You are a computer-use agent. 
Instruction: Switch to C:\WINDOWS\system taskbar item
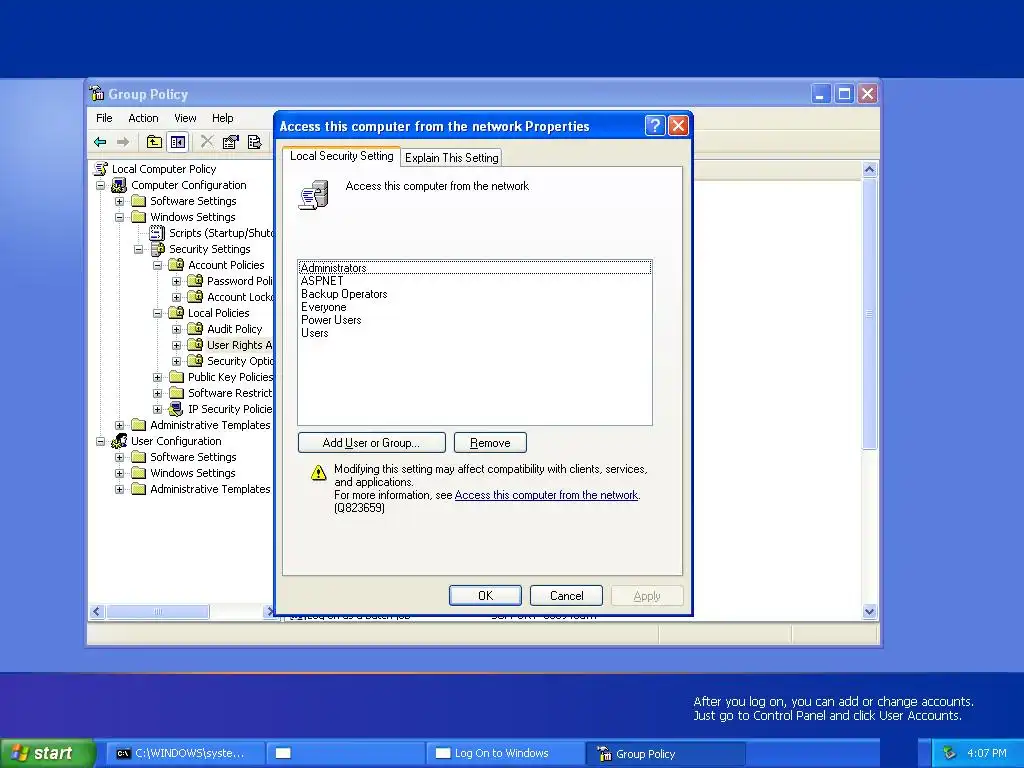186,753
